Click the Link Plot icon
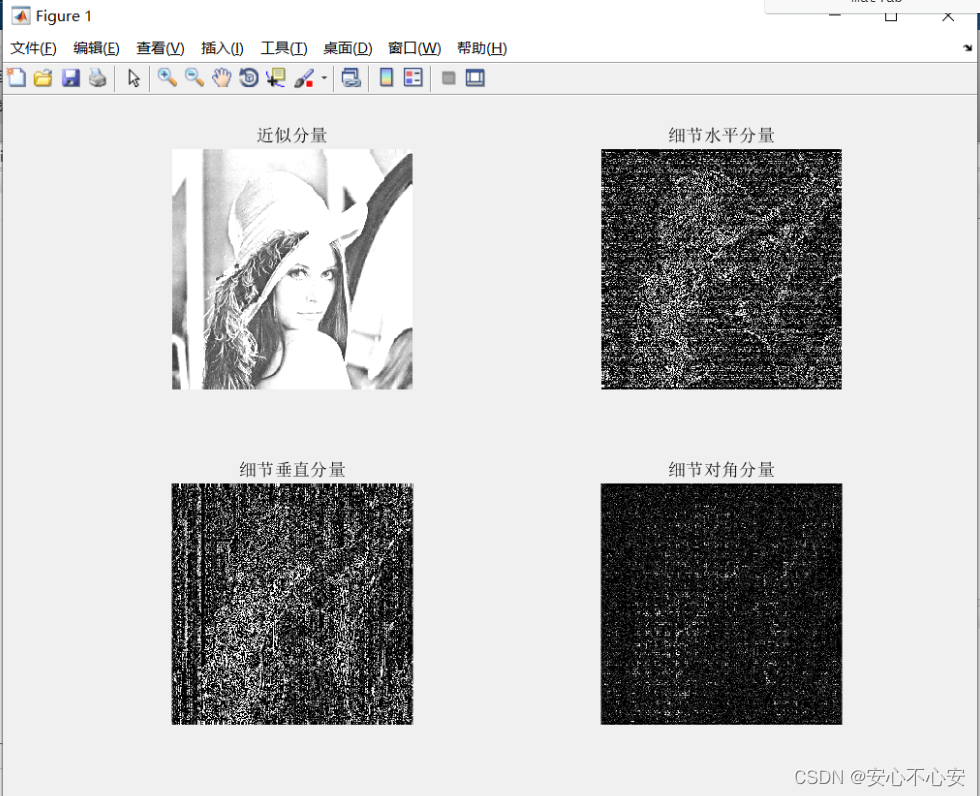 click(x=351, y=78)
